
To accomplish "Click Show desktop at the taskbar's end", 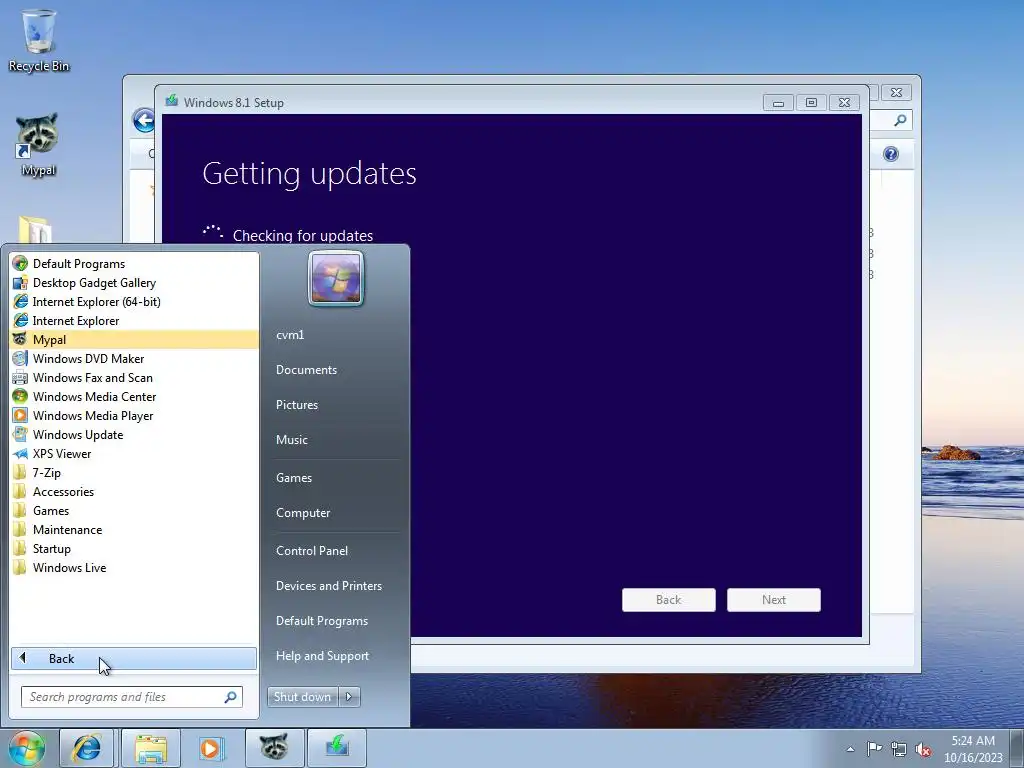I will (1017, 748).
